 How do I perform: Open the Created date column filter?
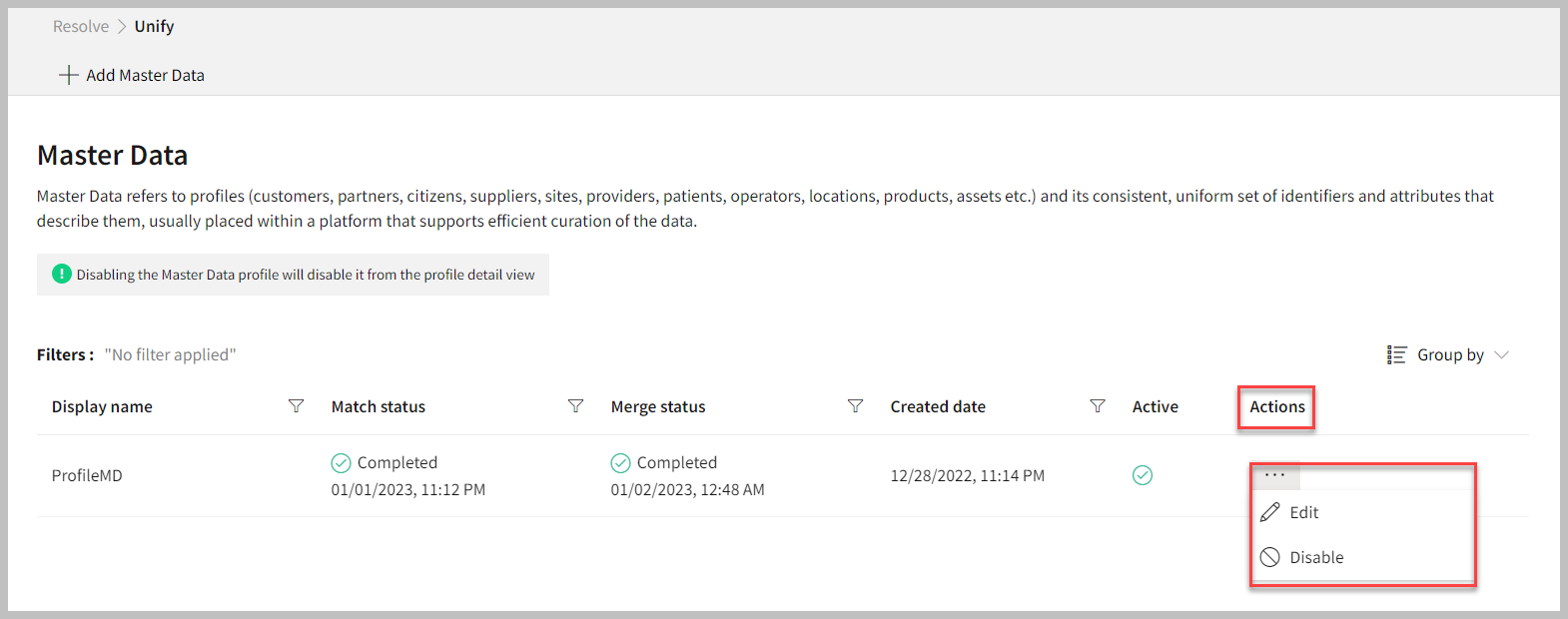1098,406
